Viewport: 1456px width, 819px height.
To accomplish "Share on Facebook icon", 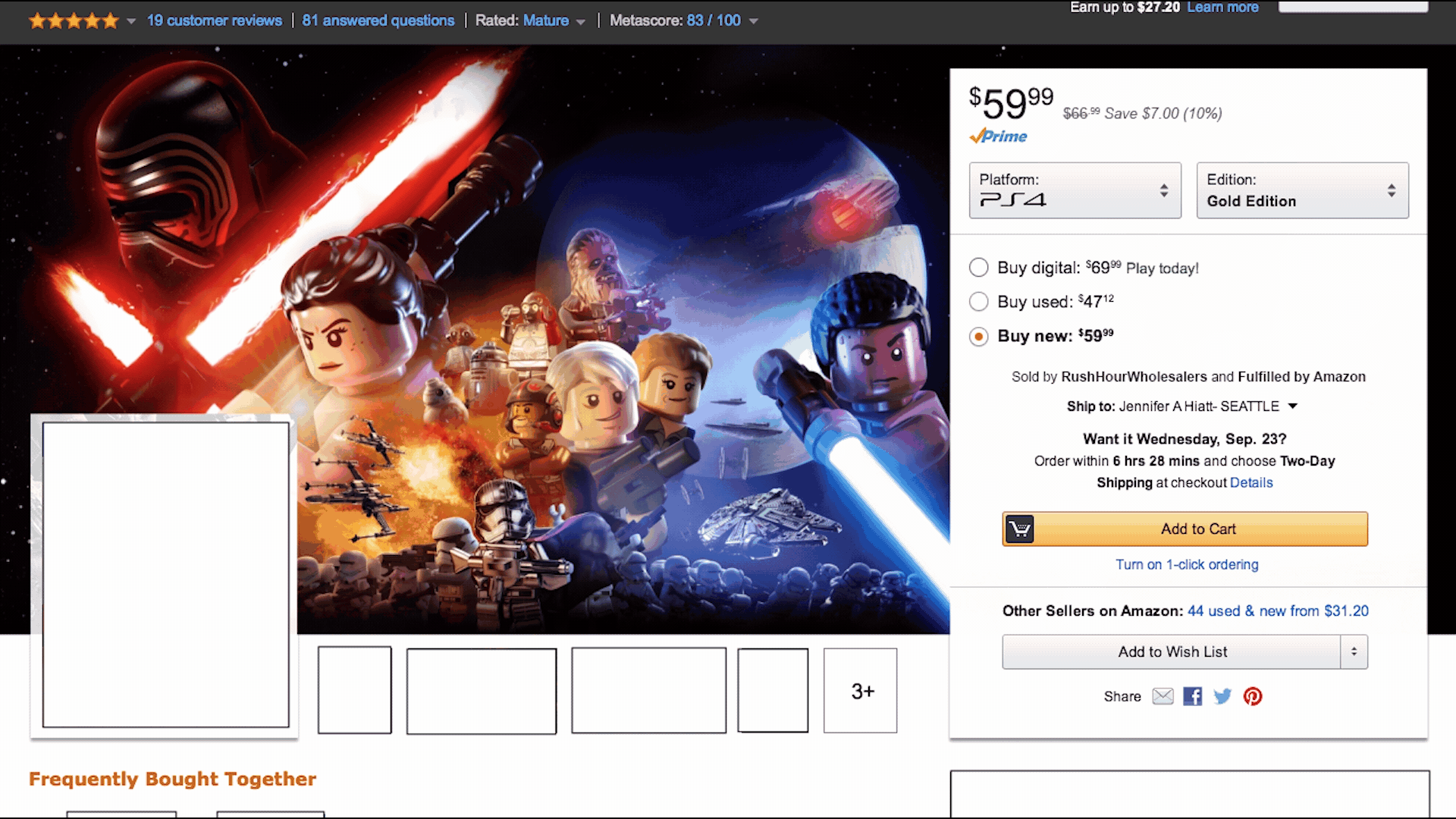I will pos(1192,696).
